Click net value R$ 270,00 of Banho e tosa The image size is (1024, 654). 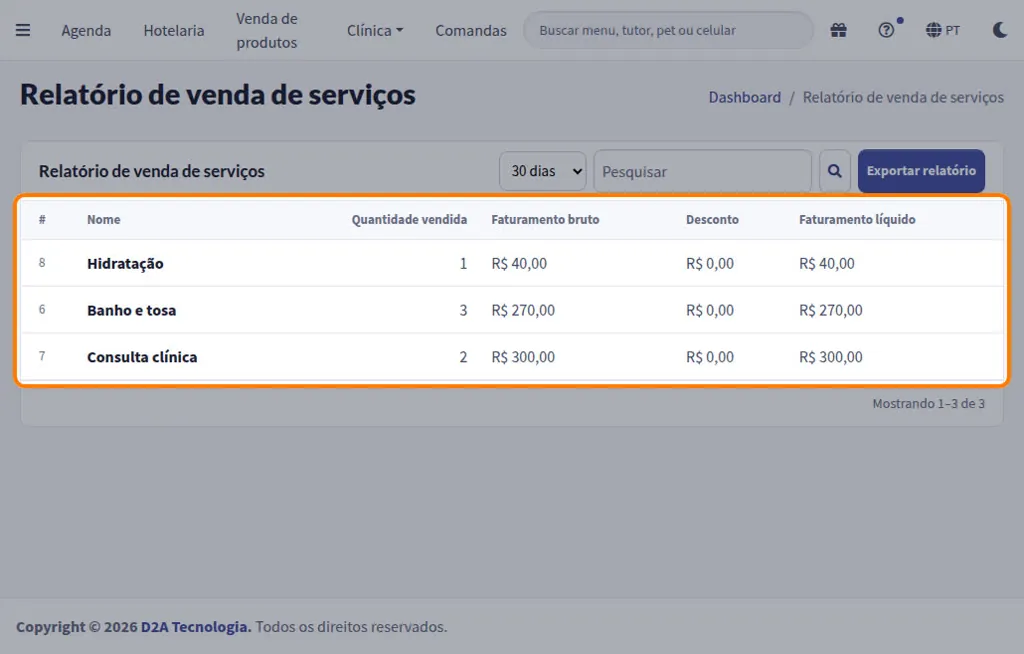click(x=831, y=310)
